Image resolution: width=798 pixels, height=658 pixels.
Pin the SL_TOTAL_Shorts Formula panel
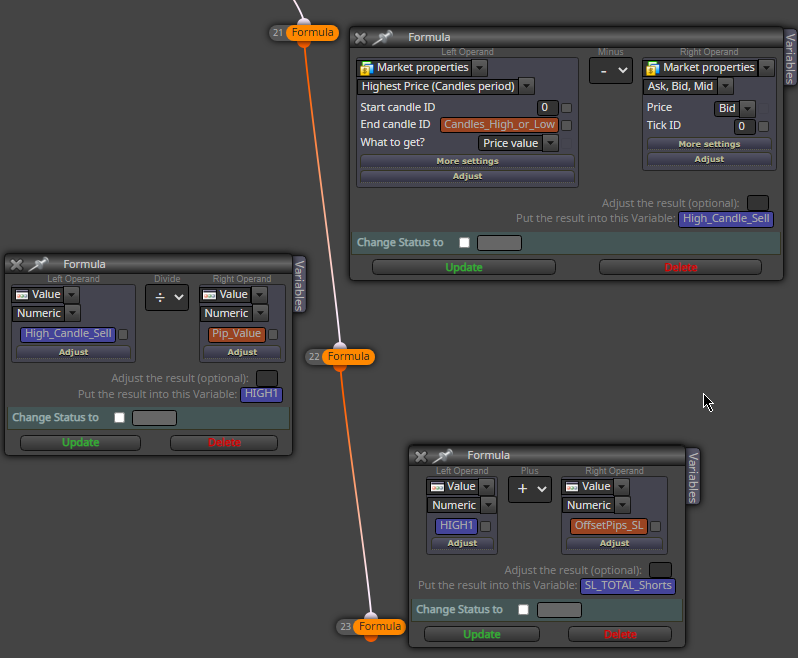[x=442, y=455]
